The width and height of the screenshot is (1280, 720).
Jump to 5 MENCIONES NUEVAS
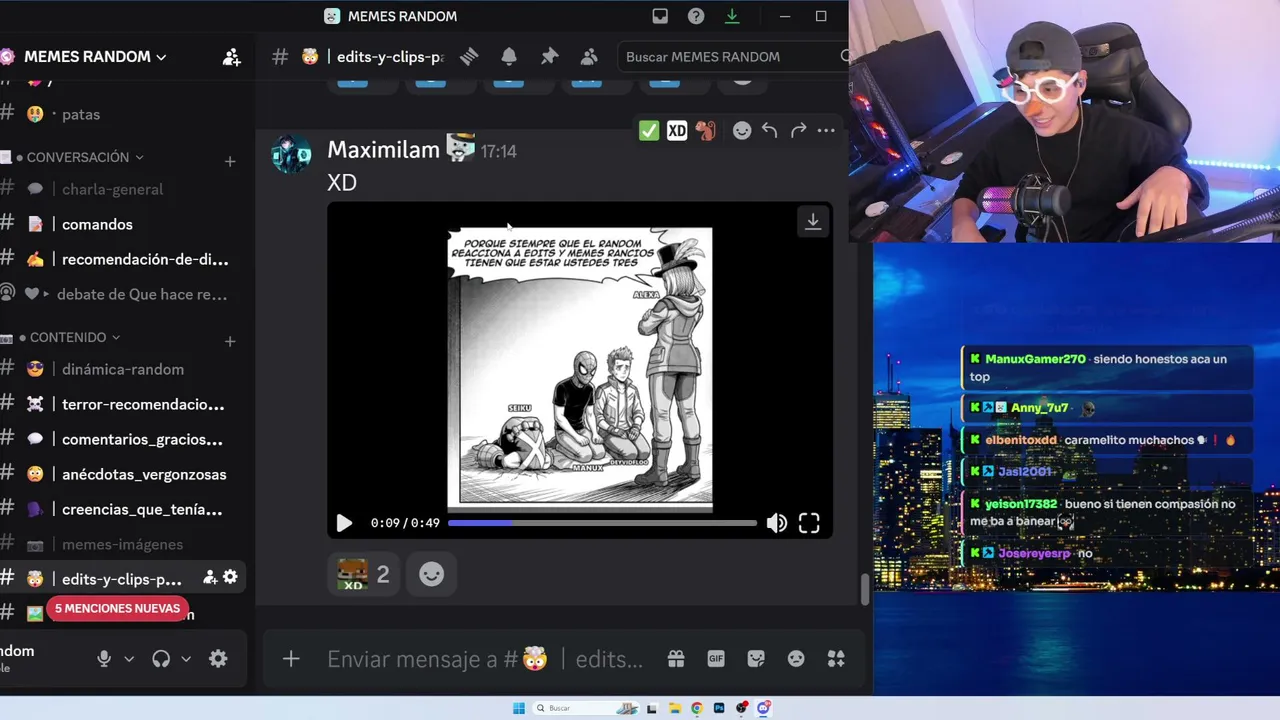(117, 609)
